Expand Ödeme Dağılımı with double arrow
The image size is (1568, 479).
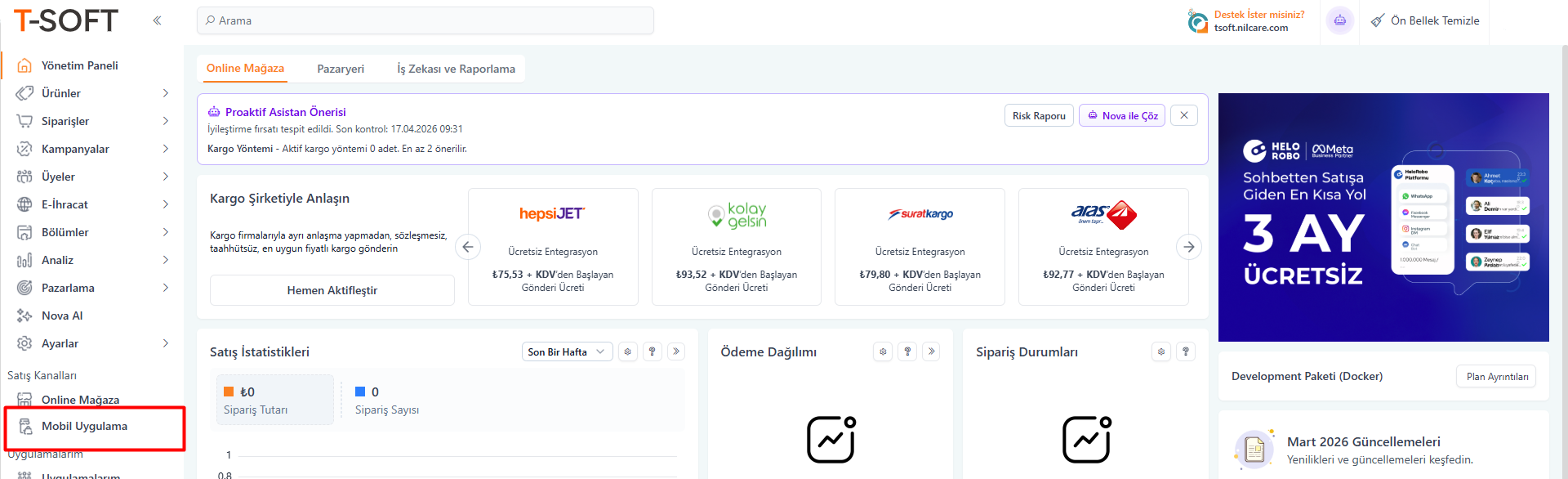pyautogui.click(x=932, y=351)
